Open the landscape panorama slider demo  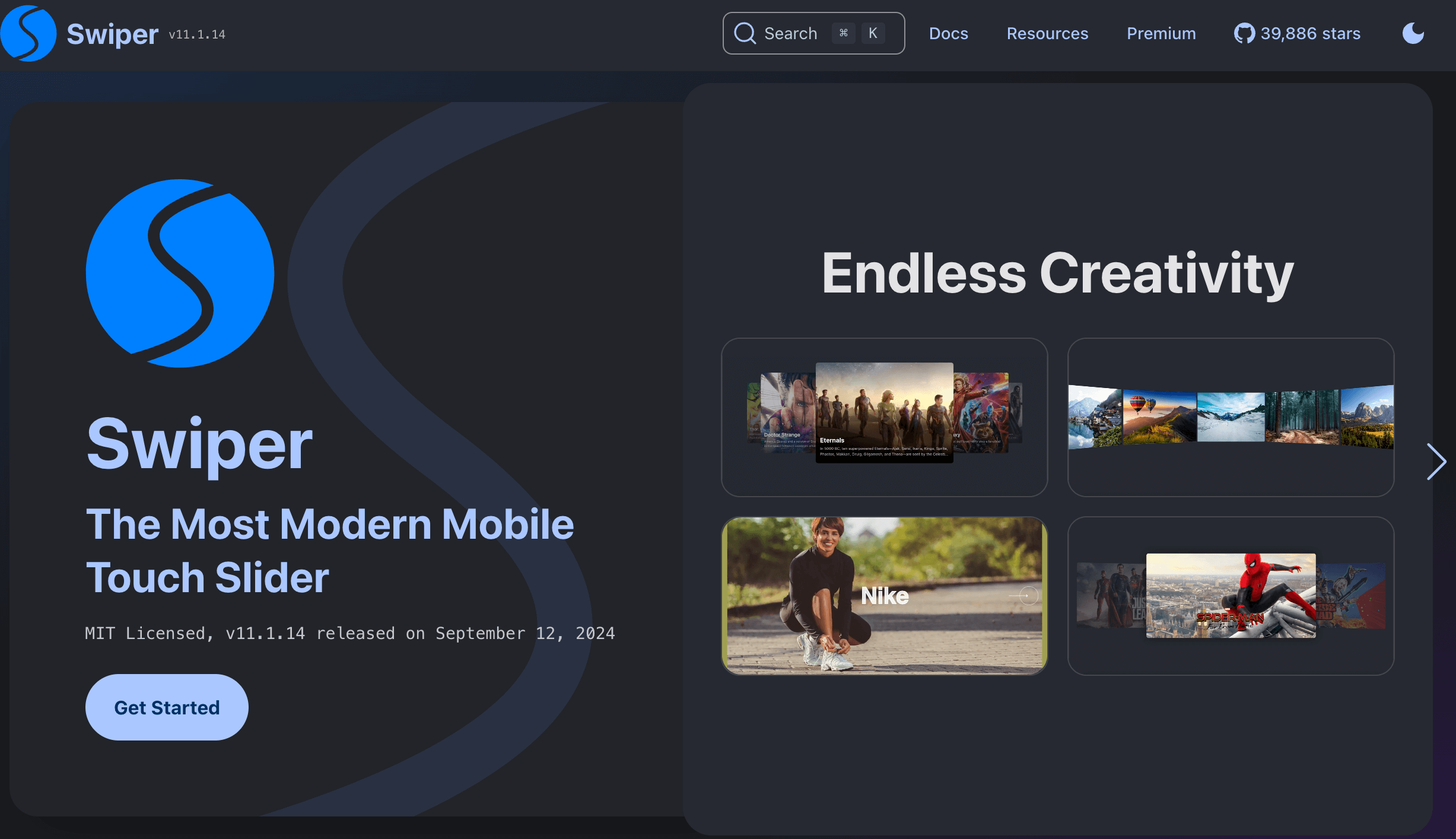click(1231, 417)
